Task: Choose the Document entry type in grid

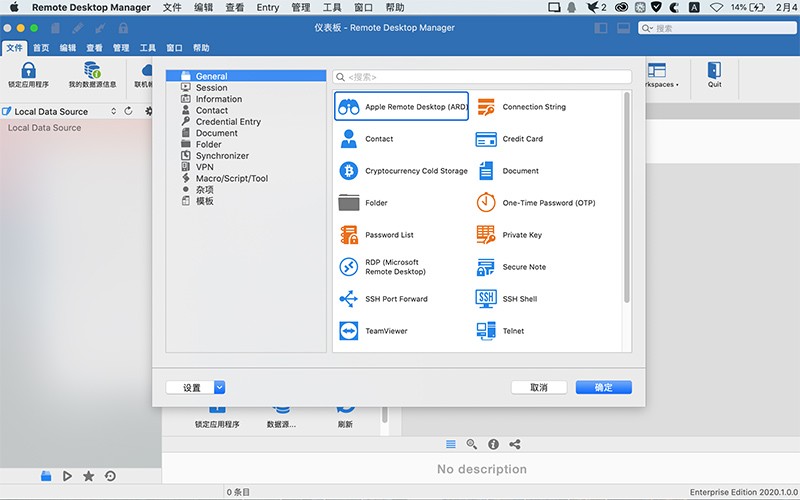Action: 507,171
